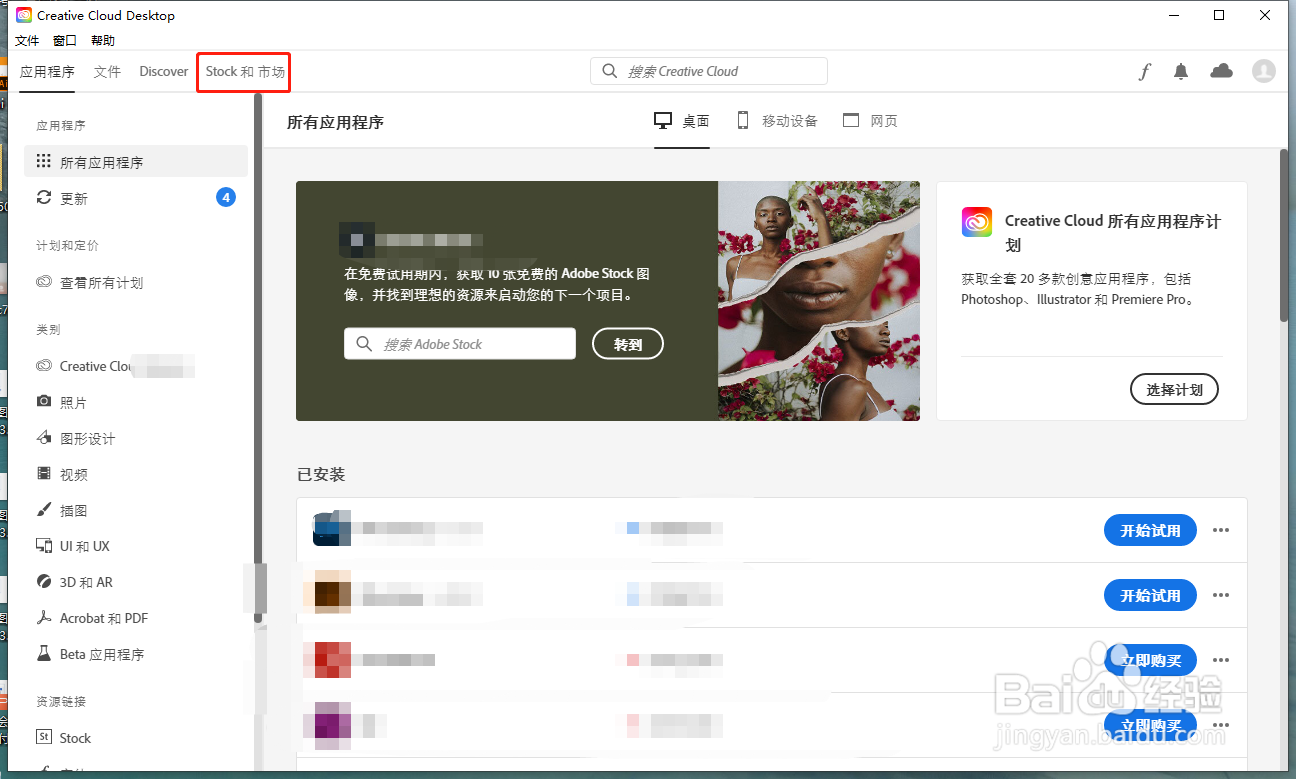Focus the 搜索 Creative Cloud search field

[709, 71]
